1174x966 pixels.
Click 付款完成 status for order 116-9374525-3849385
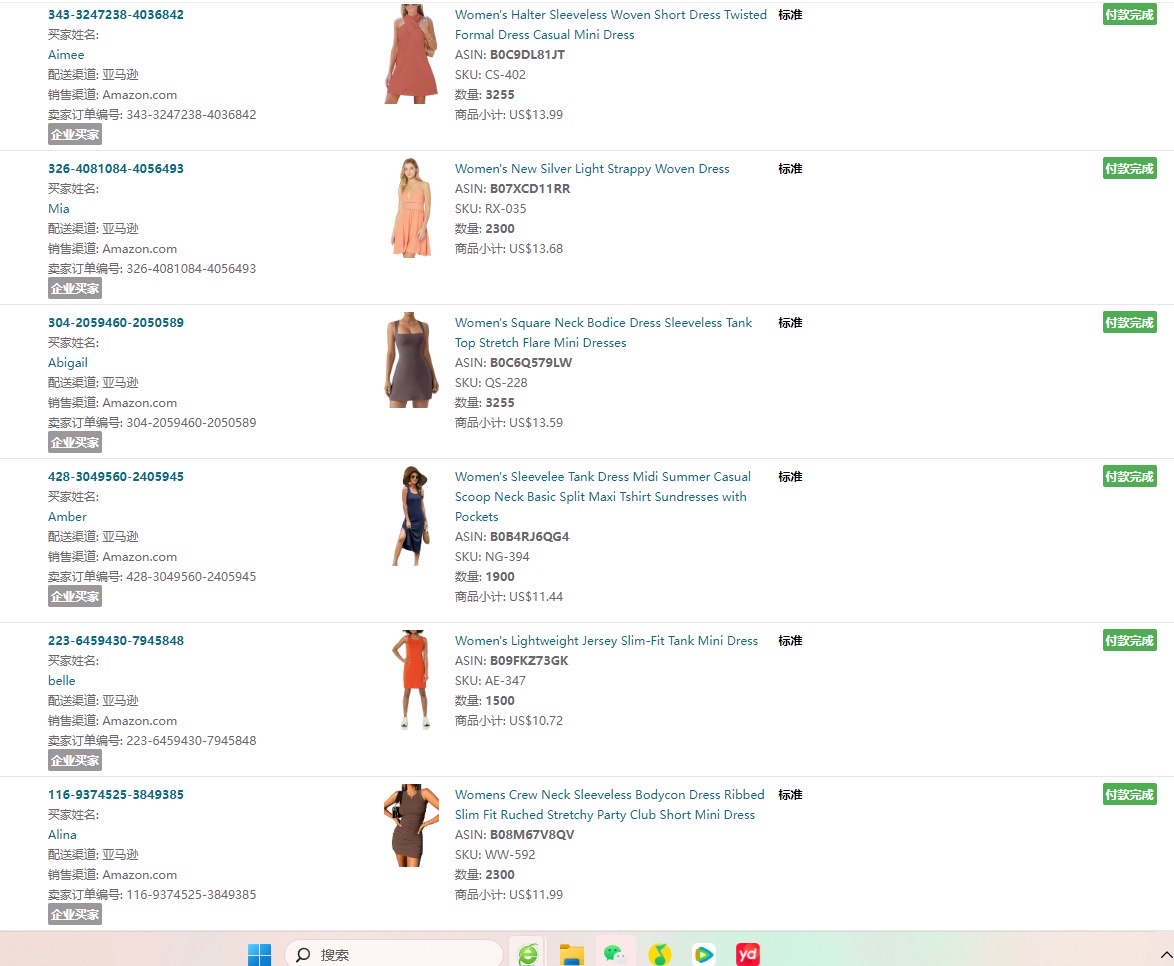(1129, 795)
